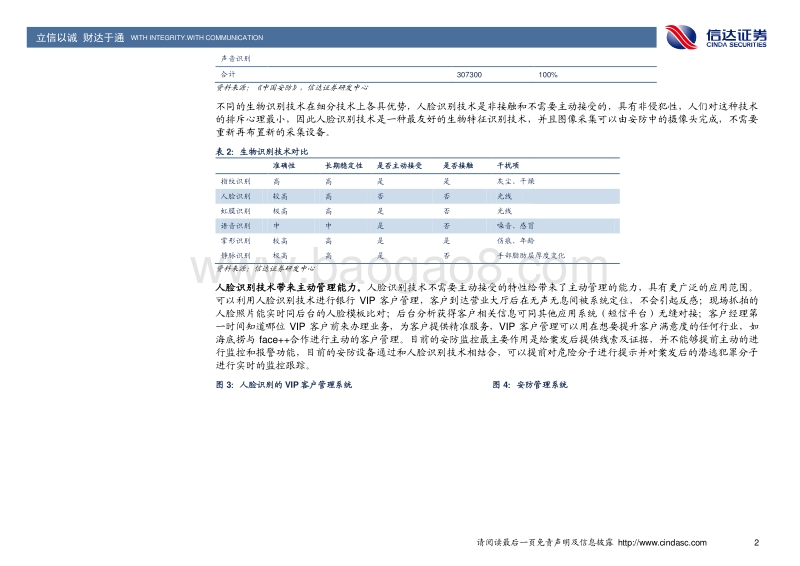800x566 pixels.
Task: Select the 掌形识别 row label
Action: [235, 240]
